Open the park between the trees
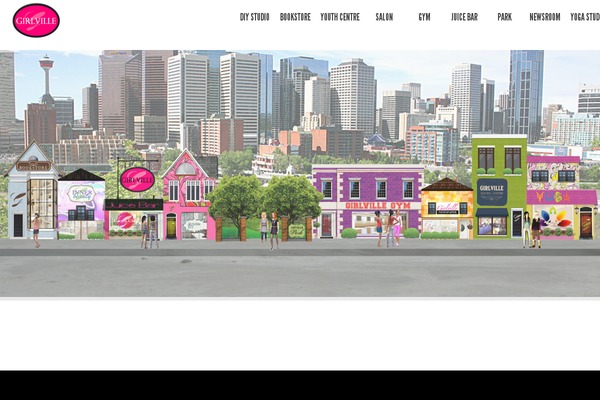 [x=264, y=209]
